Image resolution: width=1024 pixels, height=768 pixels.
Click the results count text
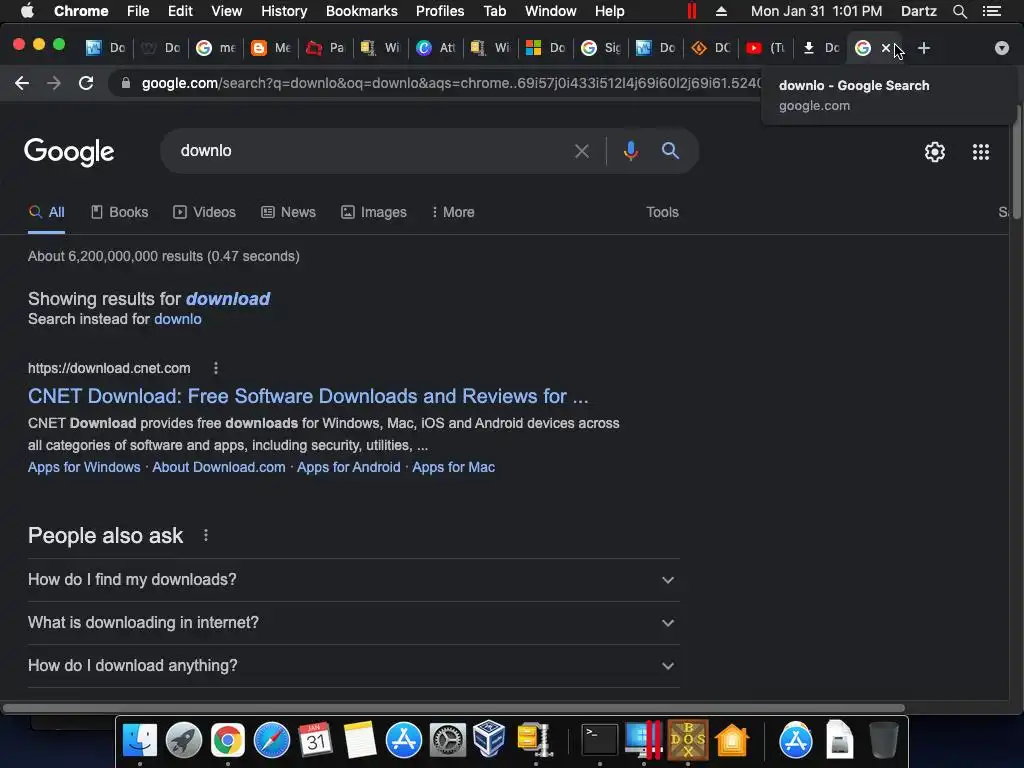coord(164,257)
